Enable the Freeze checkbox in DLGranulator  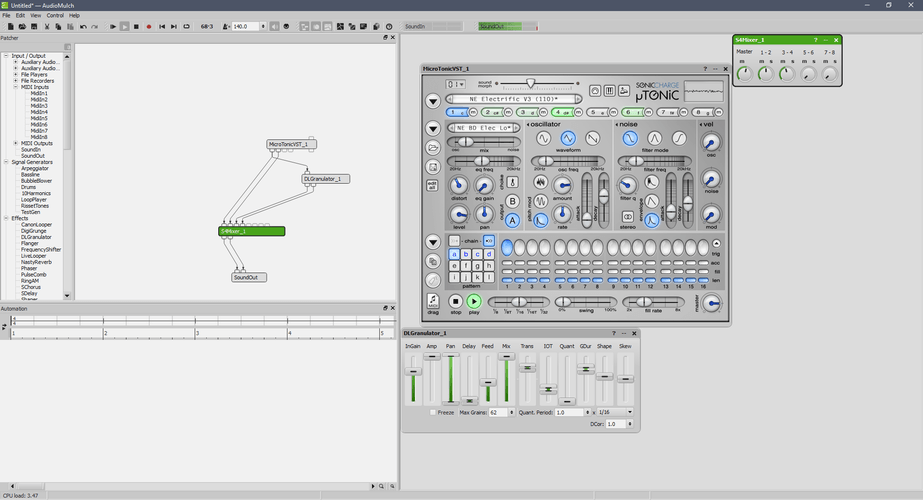(x=433, y=412)
